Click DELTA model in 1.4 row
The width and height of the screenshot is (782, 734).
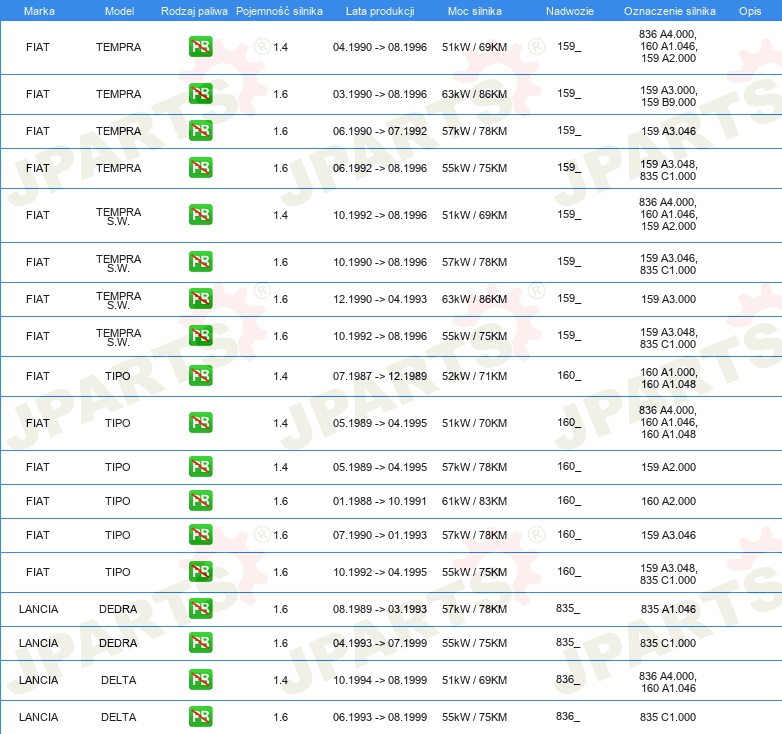119,680
